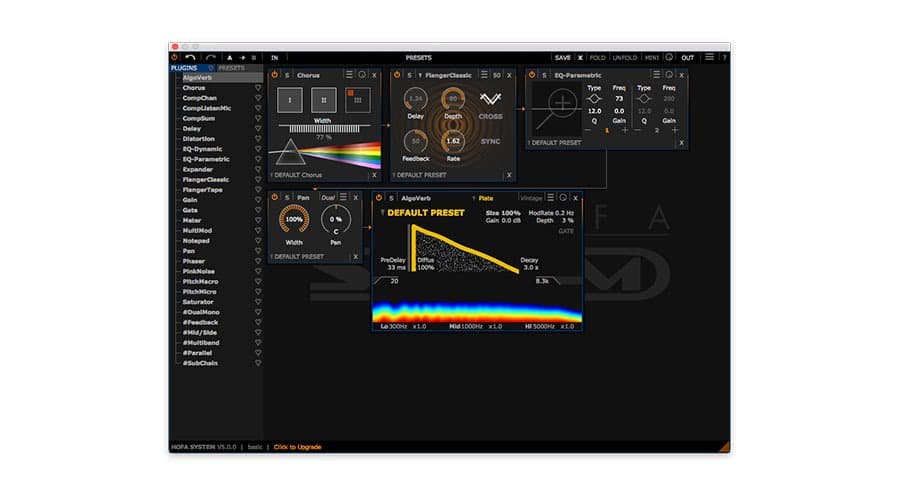Click the SAVE button in top bar

pyautogui.click(x=562, y=57)
